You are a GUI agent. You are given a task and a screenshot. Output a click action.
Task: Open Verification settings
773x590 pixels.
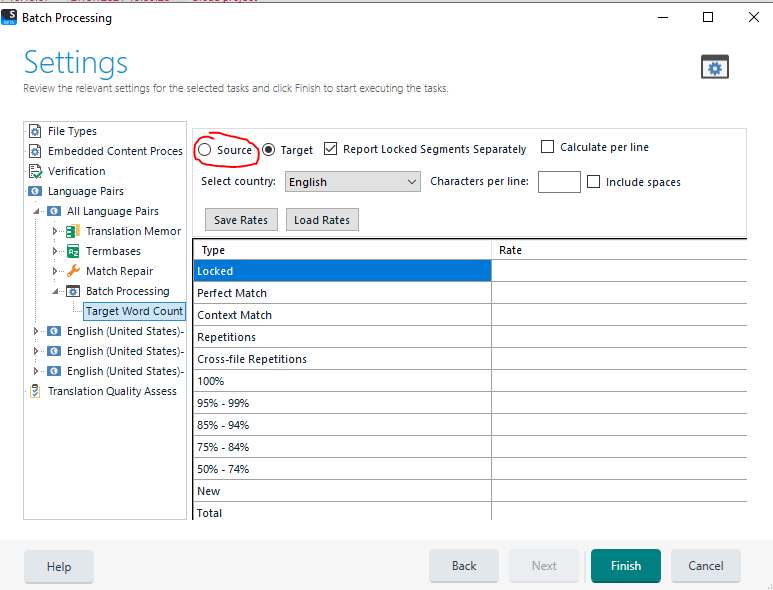(76, 171)
